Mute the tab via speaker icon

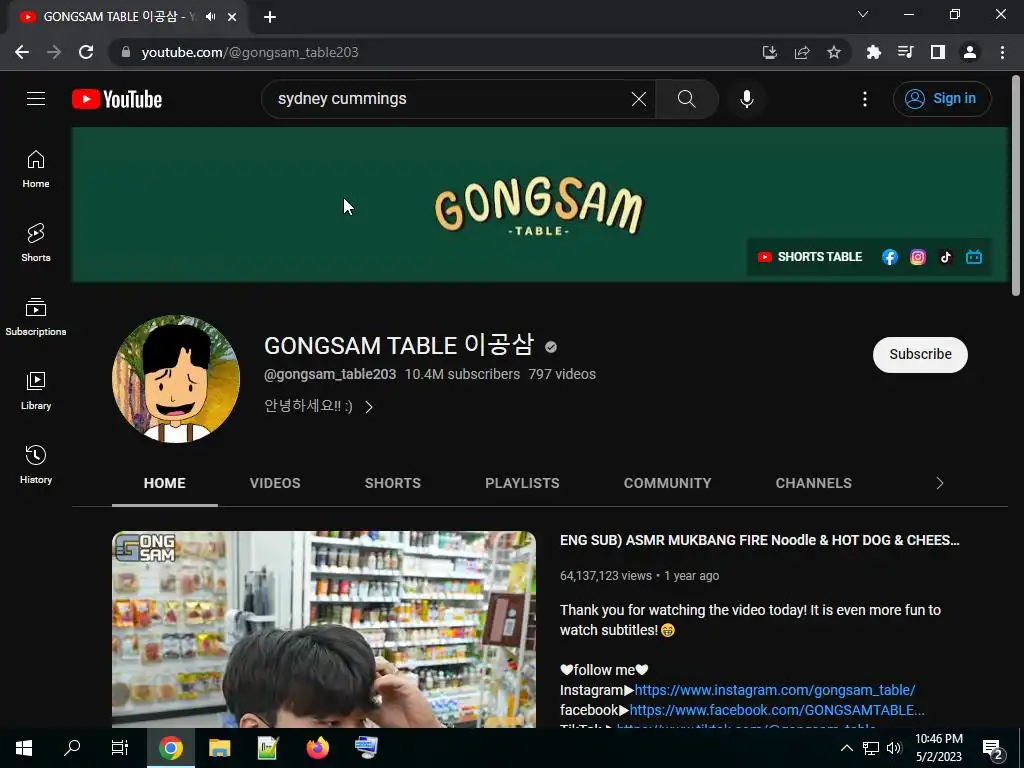point(210,17)
